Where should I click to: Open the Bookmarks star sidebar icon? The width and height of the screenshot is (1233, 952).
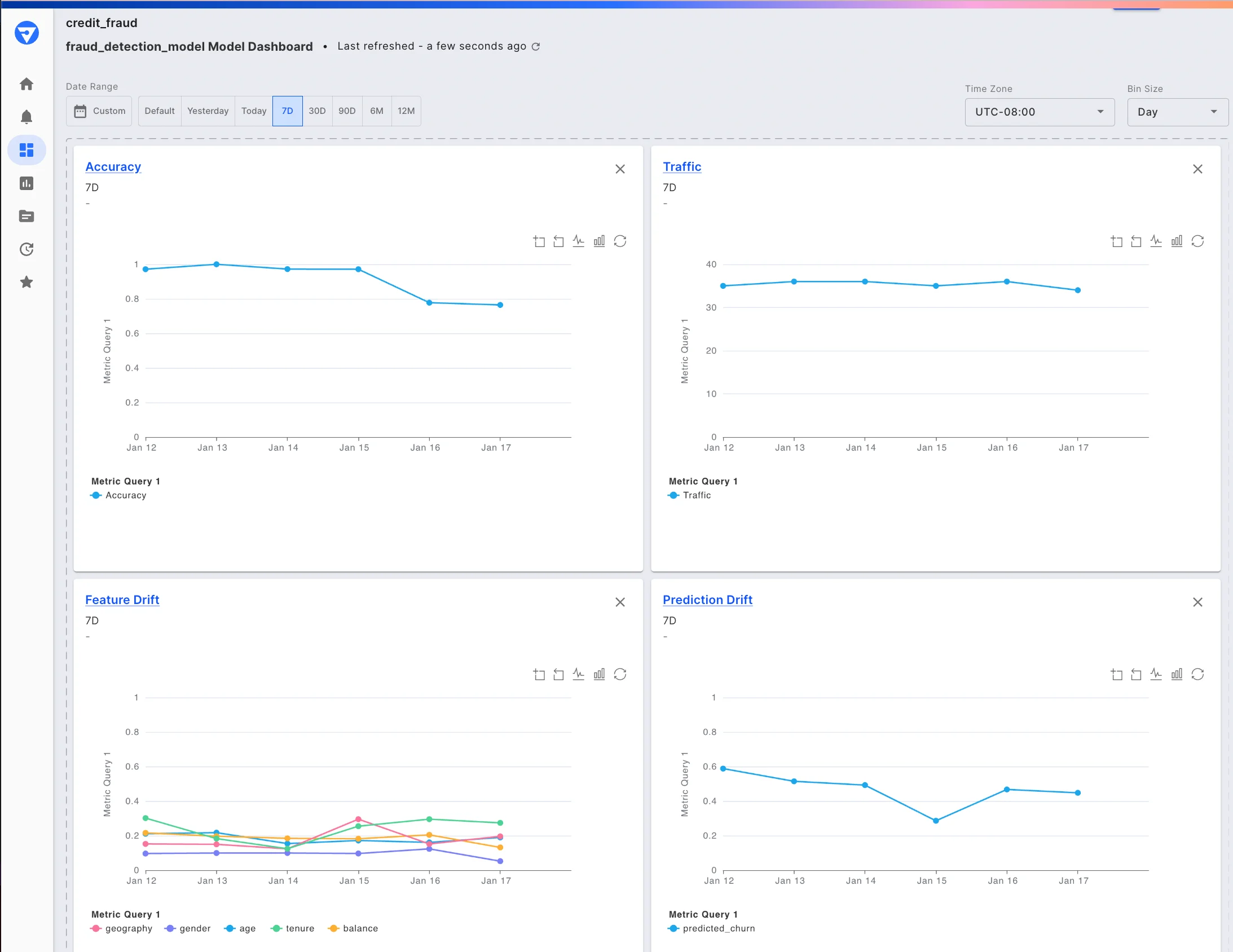[x=27, y=282]
